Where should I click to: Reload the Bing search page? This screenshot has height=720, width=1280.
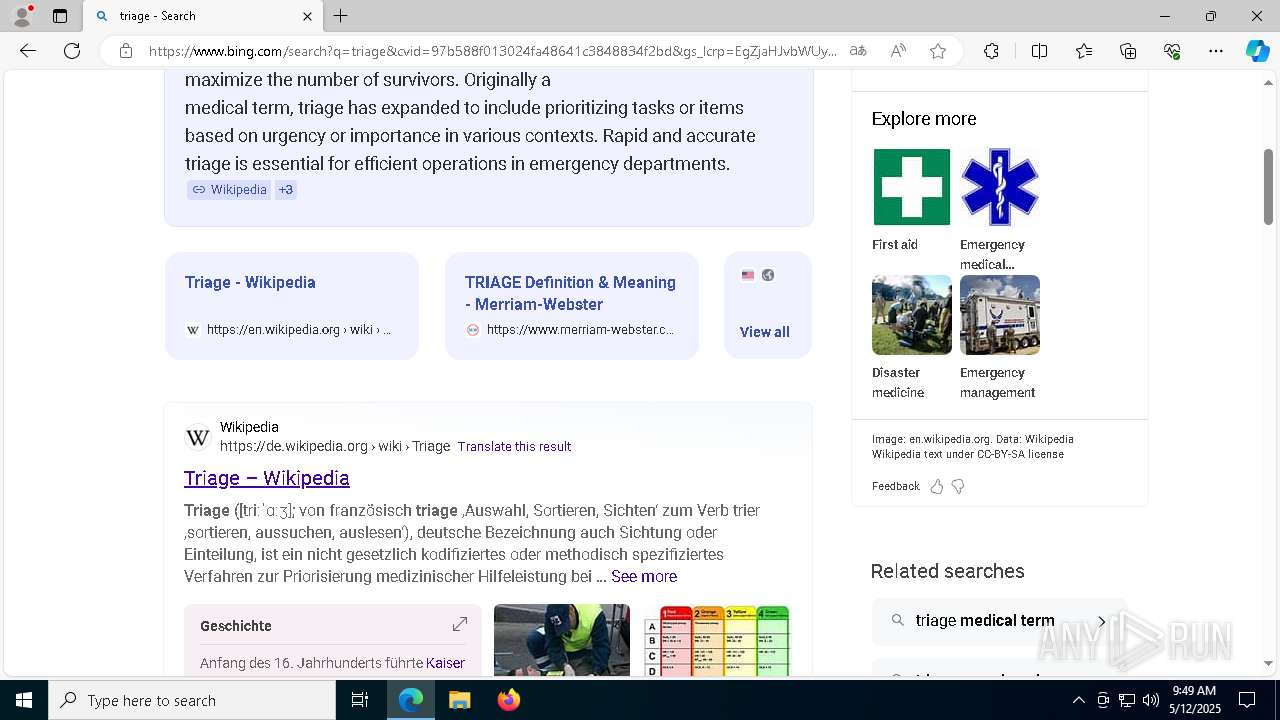coord(72,51)
